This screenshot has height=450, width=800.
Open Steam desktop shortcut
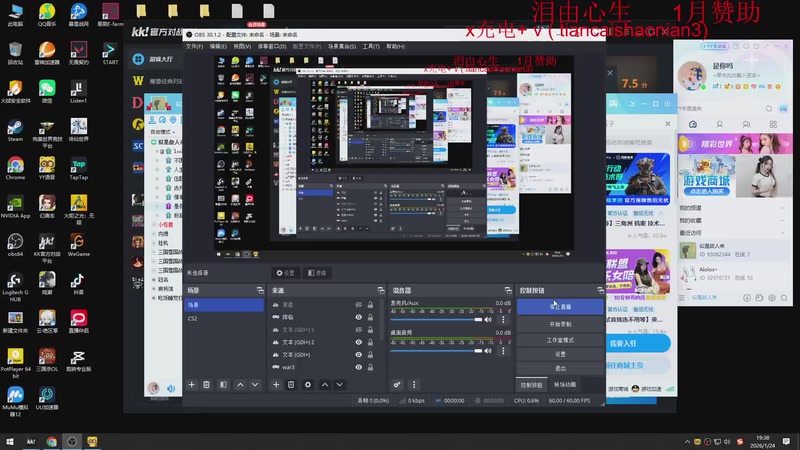pyautogui.click(x=15, y=130)
